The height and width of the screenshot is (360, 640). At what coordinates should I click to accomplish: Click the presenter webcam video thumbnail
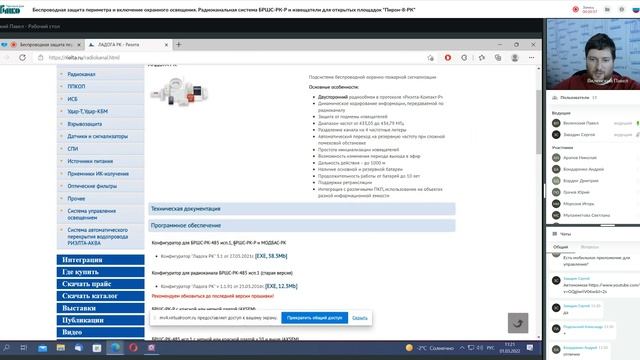click(593, 54)
